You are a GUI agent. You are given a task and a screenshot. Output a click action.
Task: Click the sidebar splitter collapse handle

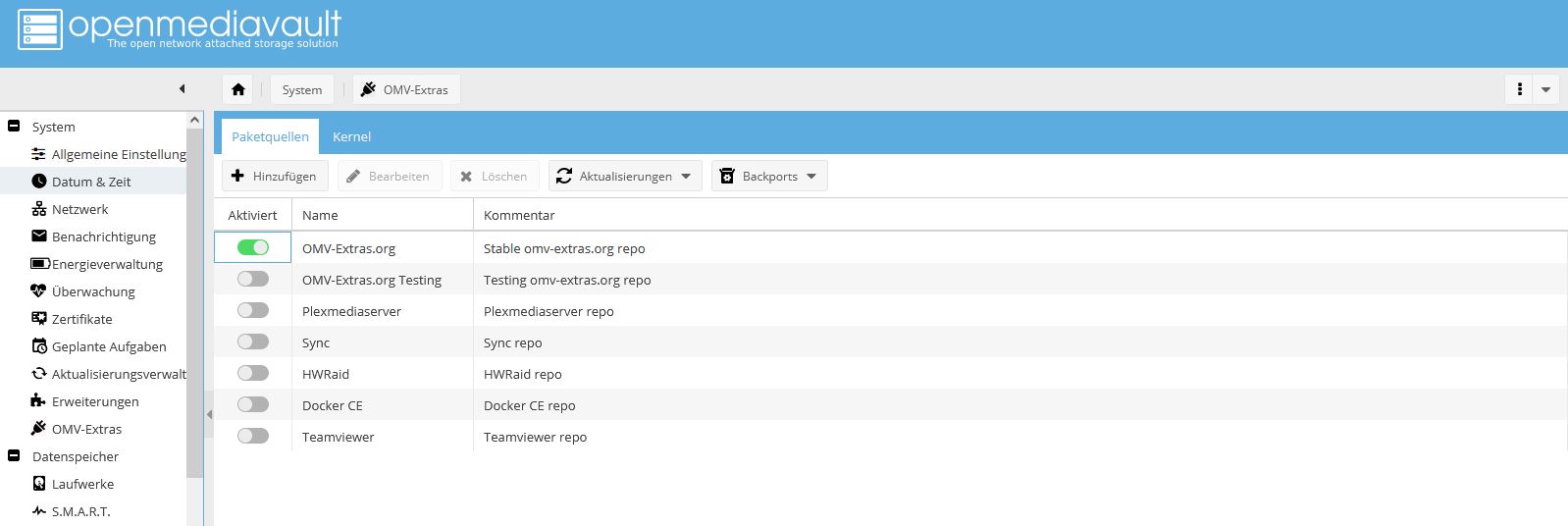[209, 415]
